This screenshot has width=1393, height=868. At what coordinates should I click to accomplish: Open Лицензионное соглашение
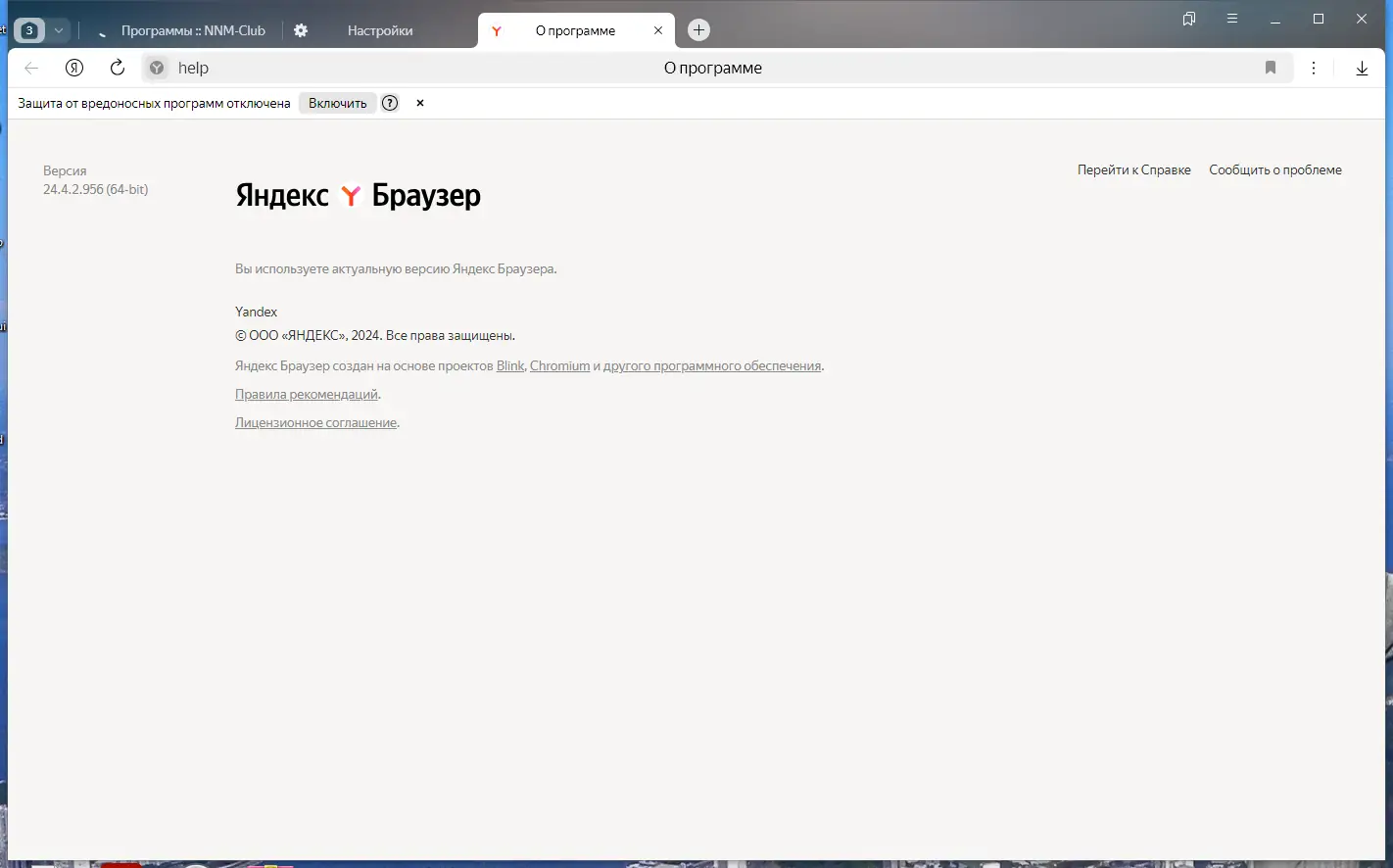click(x=314, y=422)
